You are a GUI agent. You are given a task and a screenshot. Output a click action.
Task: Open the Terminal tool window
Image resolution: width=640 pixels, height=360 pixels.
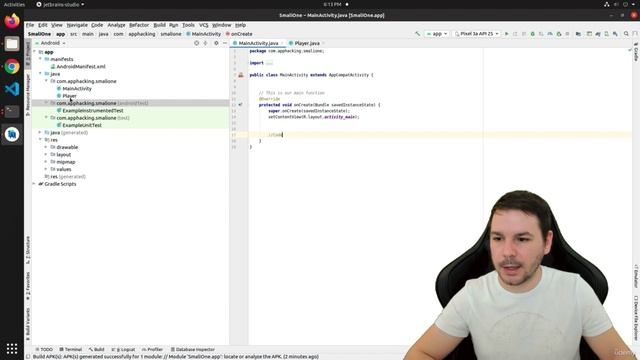click(x=71, y=349)
